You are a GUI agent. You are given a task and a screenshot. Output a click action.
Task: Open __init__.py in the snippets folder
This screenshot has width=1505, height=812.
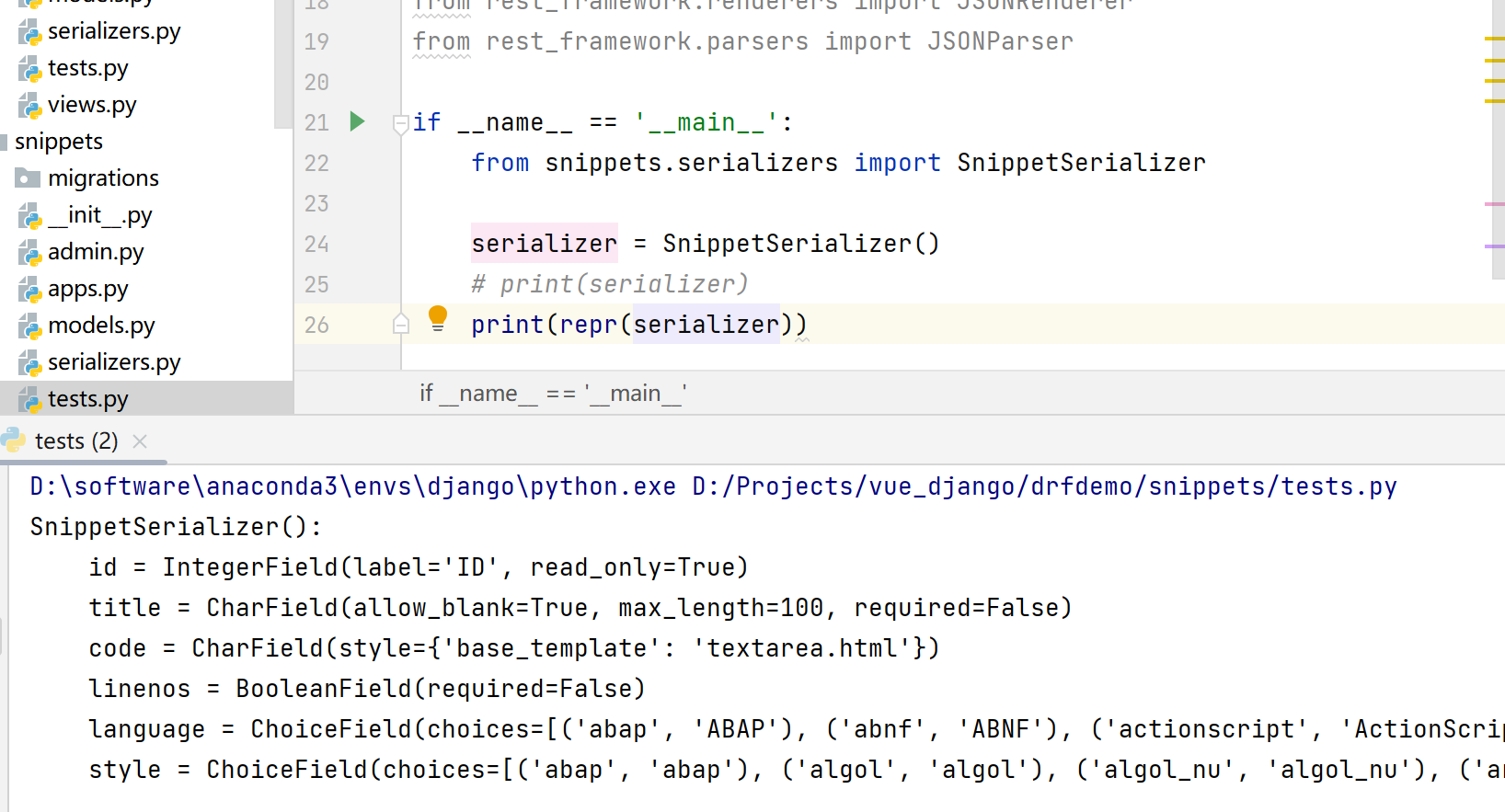(x=99, y=215)
